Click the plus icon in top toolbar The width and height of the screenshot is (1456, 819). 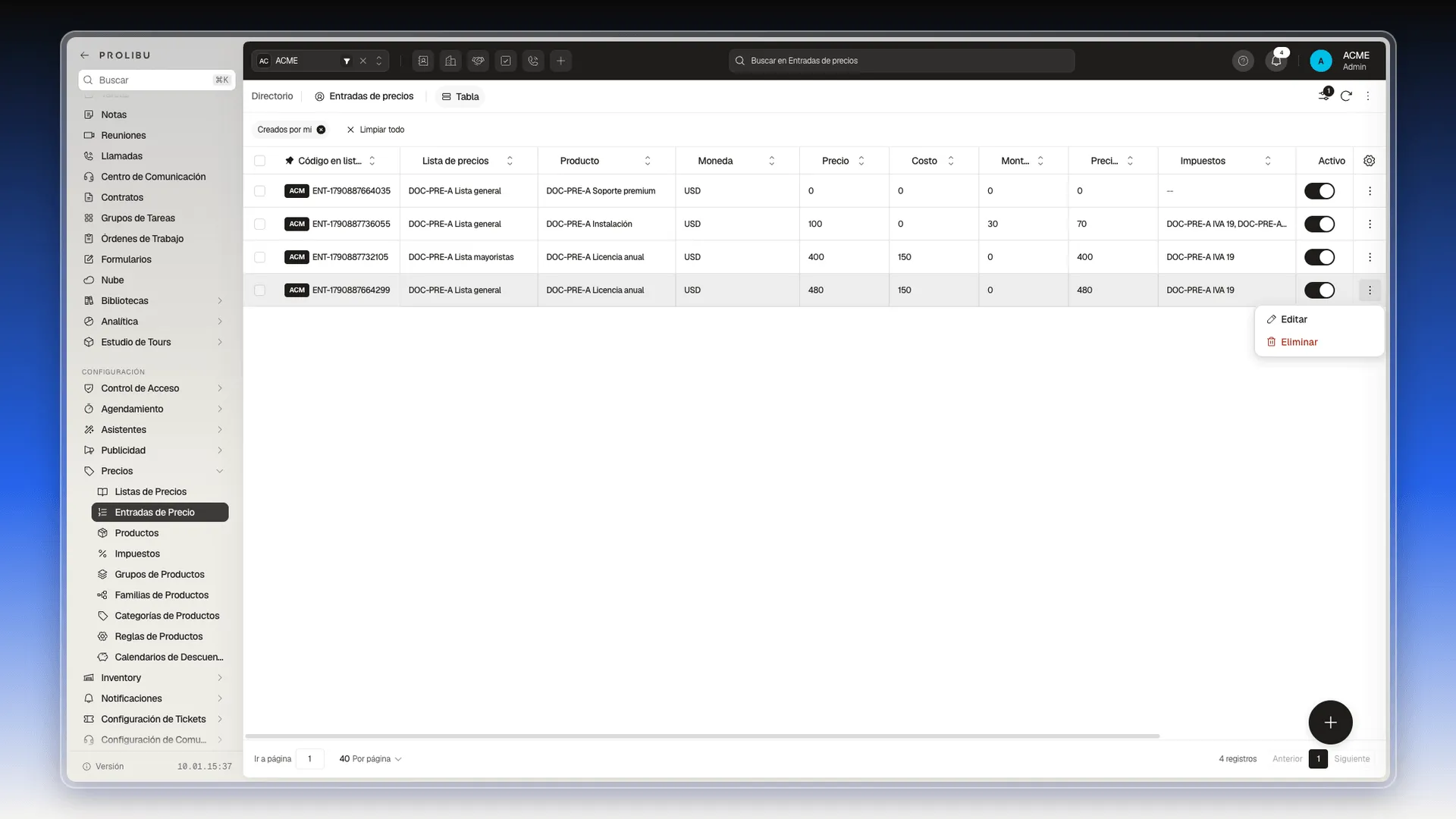[x=560, y=61]
